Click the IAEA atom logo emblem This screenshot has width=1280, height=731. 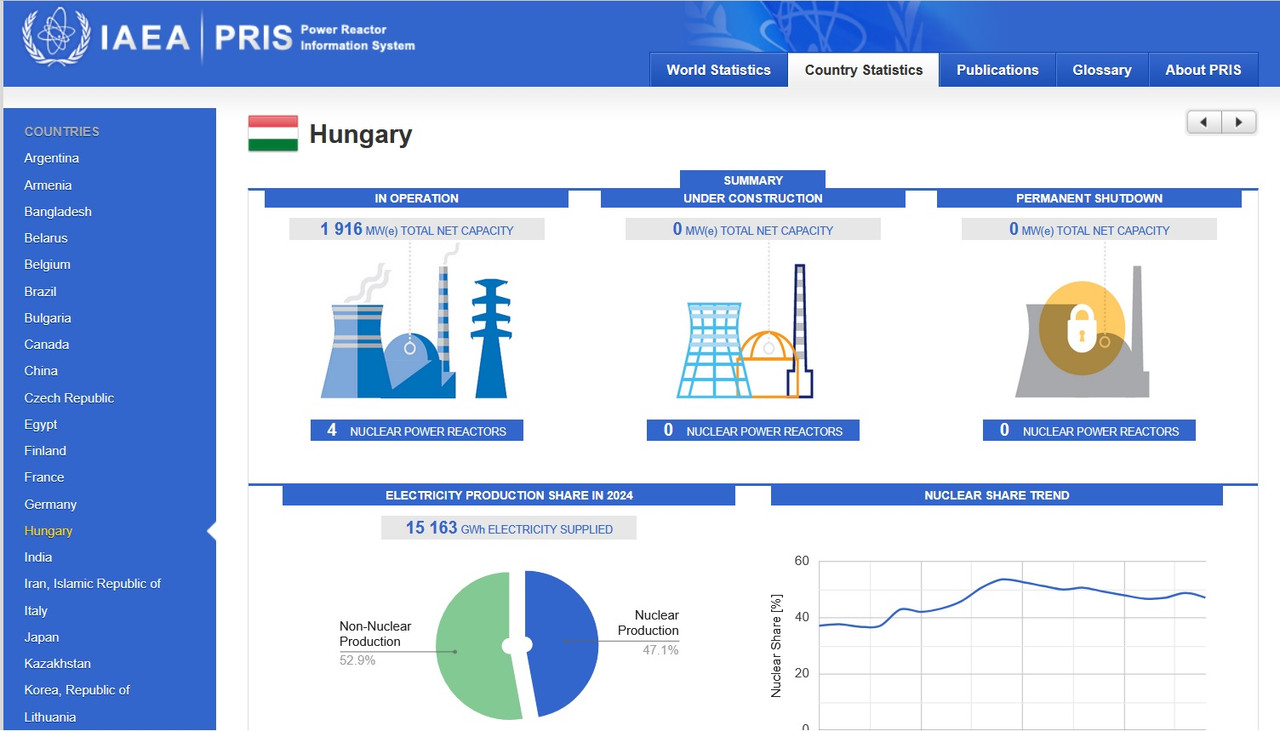coord(56,37)
